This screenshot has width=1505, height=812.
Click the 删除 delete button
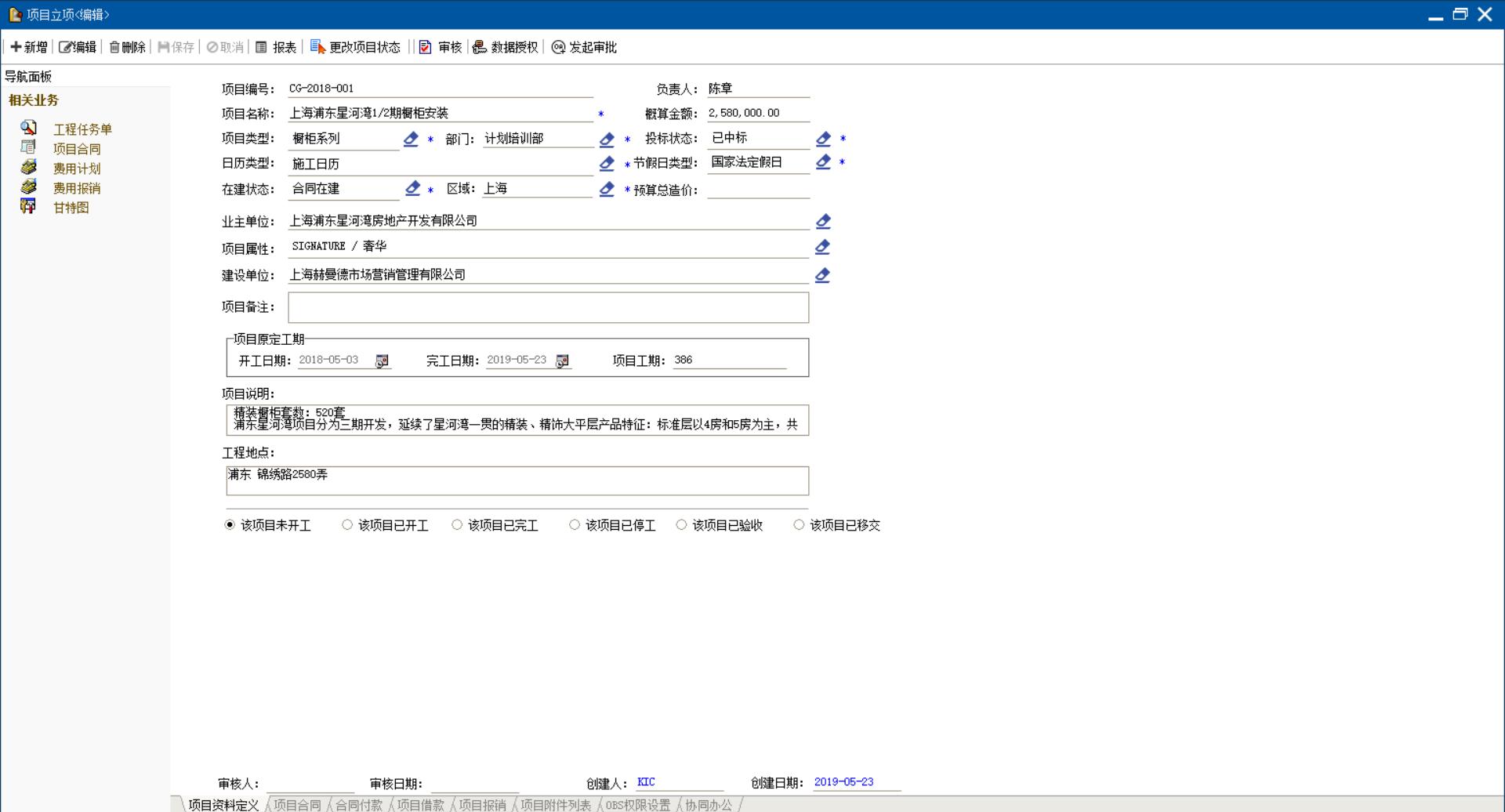(x=127, y=47)
